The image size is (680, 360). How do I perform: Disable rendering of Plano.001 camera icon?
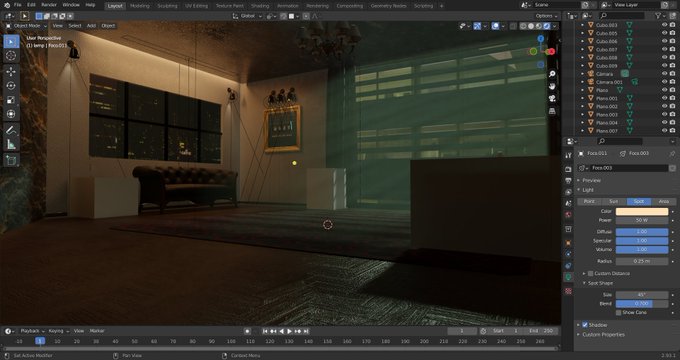(673, 98)
